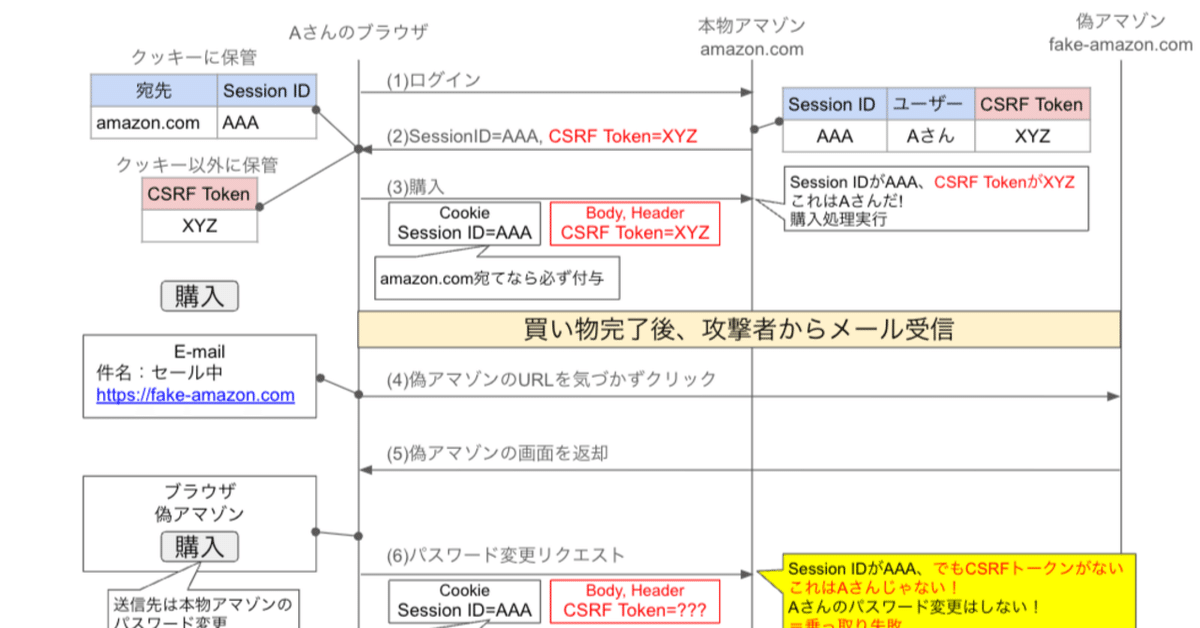Click the red CSRF Token=XYZ header box

(637, 222)
